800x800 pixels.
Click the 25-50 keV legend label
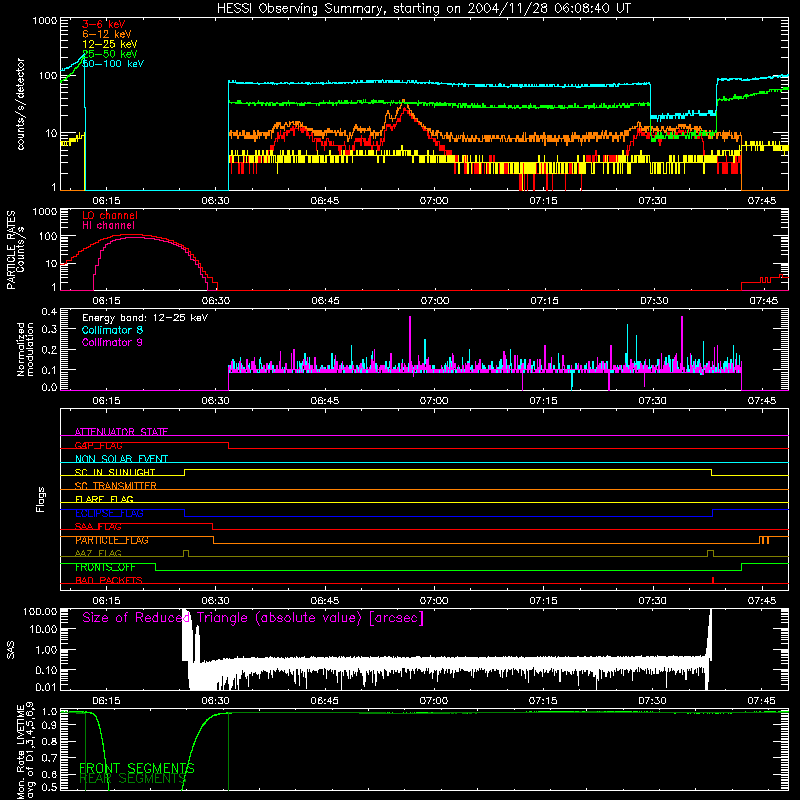[110, 54]
